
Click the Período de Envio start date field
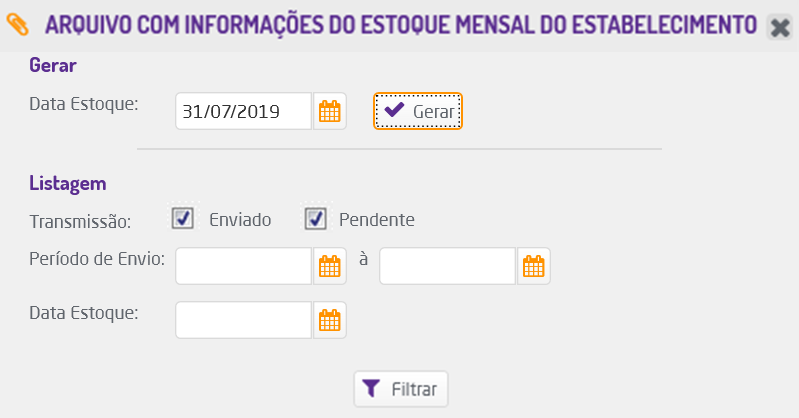click(x=243, y=266)
